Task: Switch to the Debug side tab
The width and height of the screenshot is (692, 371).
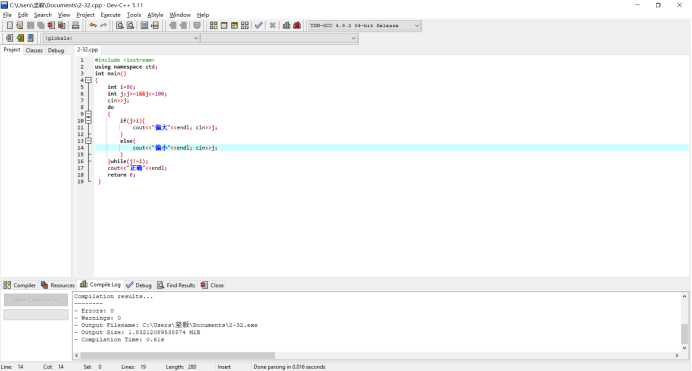Action: coord(56,50)
